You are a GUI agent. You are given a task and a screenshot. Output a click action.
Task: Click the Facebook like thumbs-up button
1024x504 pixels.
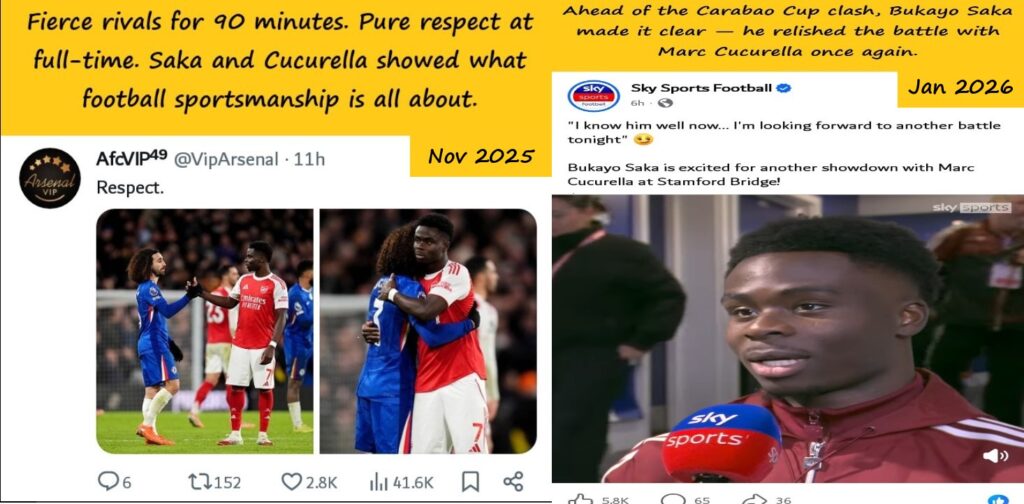579,499
